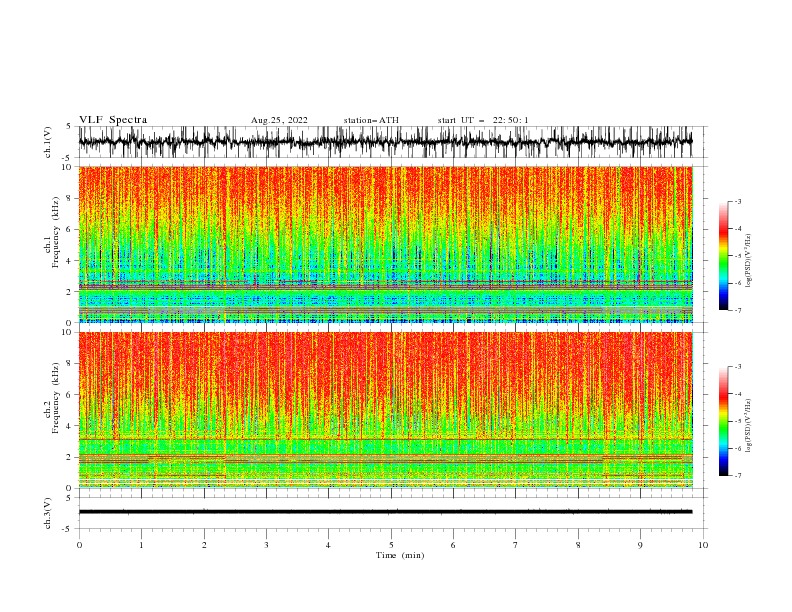Click the "ch.3(V)" waveform axis label
This screenshot has width=792, height=612.
coord(48,513)
